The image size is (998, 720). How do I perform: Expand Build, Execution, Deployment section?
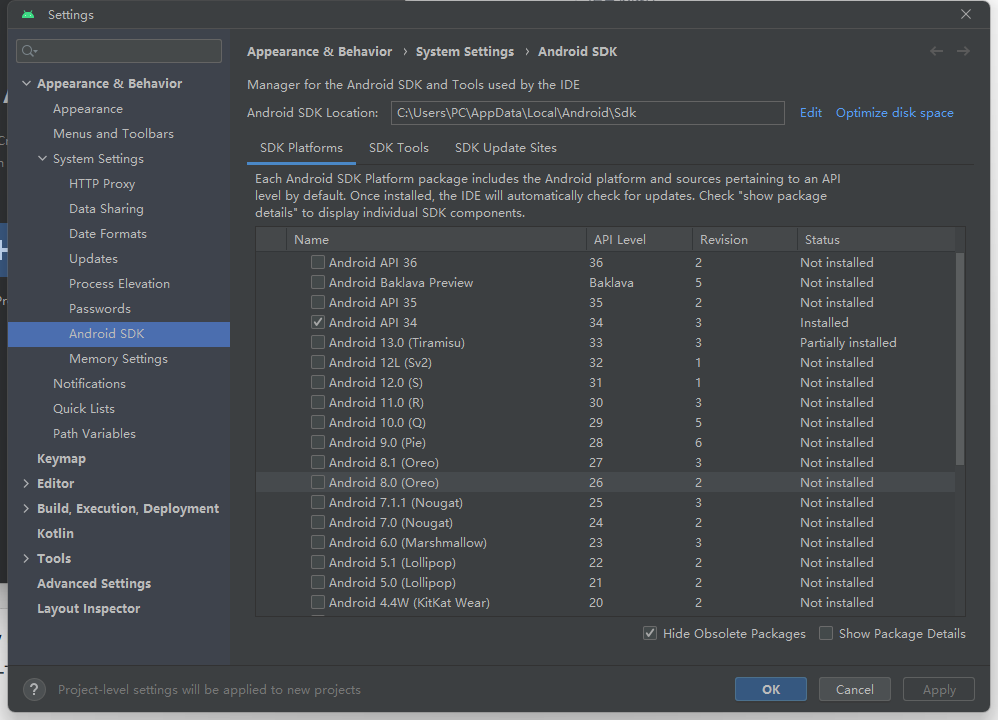[26, 508]
